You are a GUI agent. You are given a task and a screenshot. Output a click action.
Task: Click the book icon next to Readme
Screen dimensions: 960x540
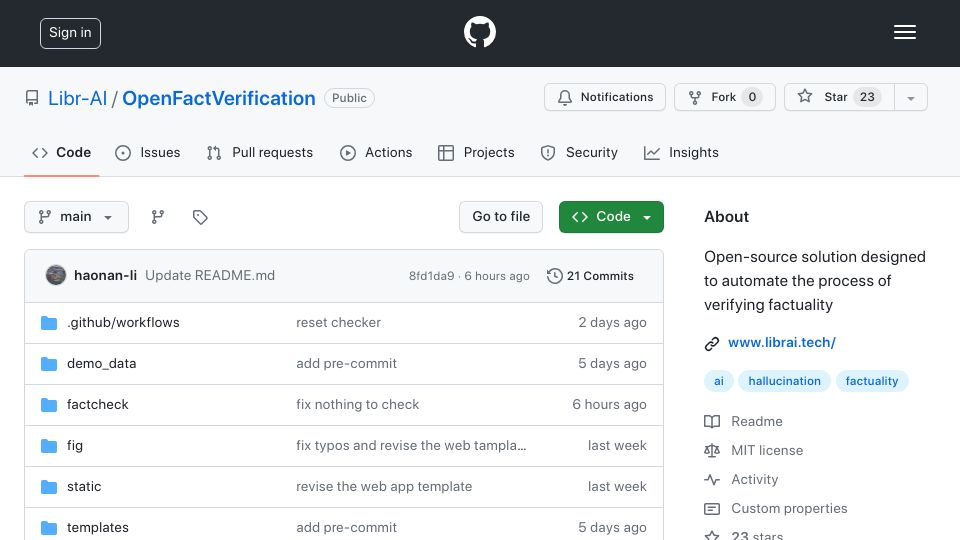[712, 421]
